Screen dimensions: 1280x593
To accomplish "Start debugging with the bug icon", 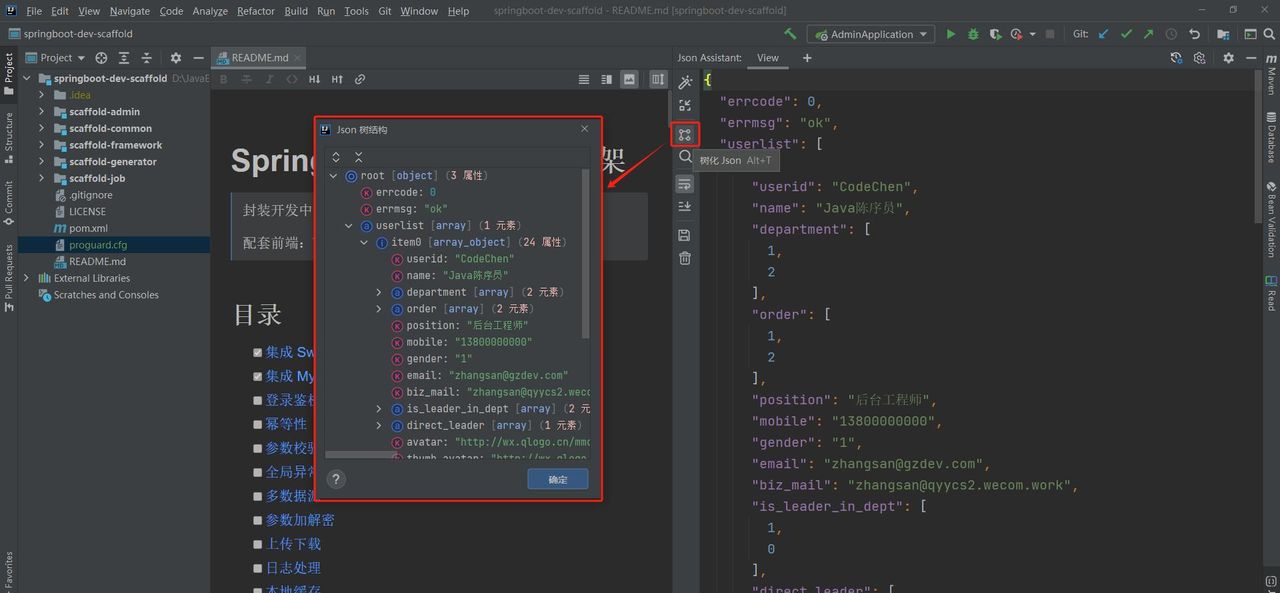I will (x=972, y=33).
